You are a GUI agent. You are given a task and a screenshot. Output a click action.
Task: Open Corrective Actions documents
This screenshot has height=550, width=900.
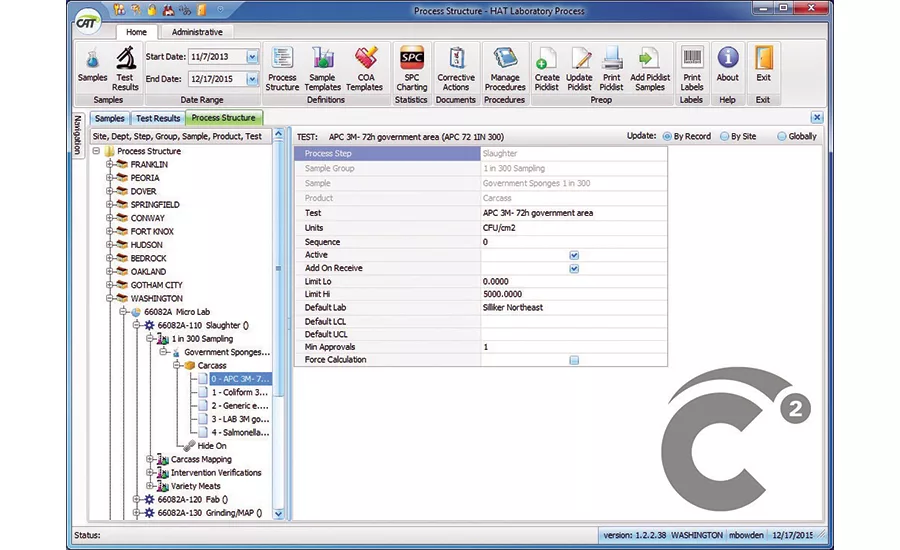point(456,65)
